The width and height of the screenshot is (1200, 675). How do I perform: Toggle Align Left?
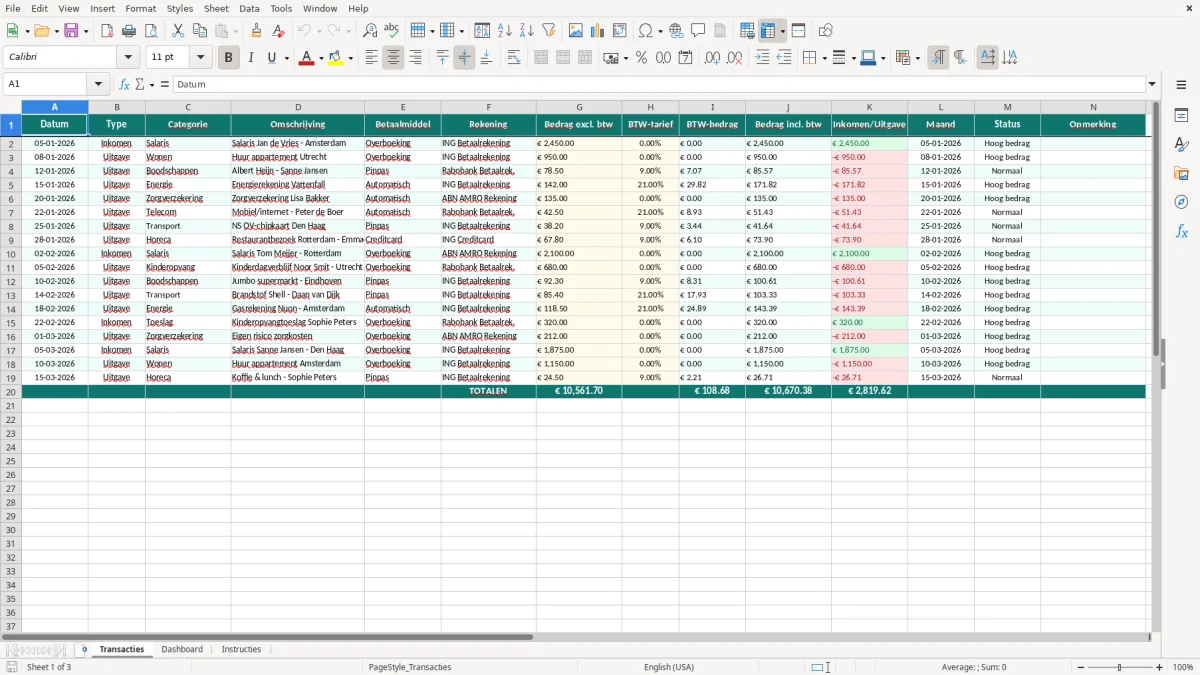(x=371, y=58)
